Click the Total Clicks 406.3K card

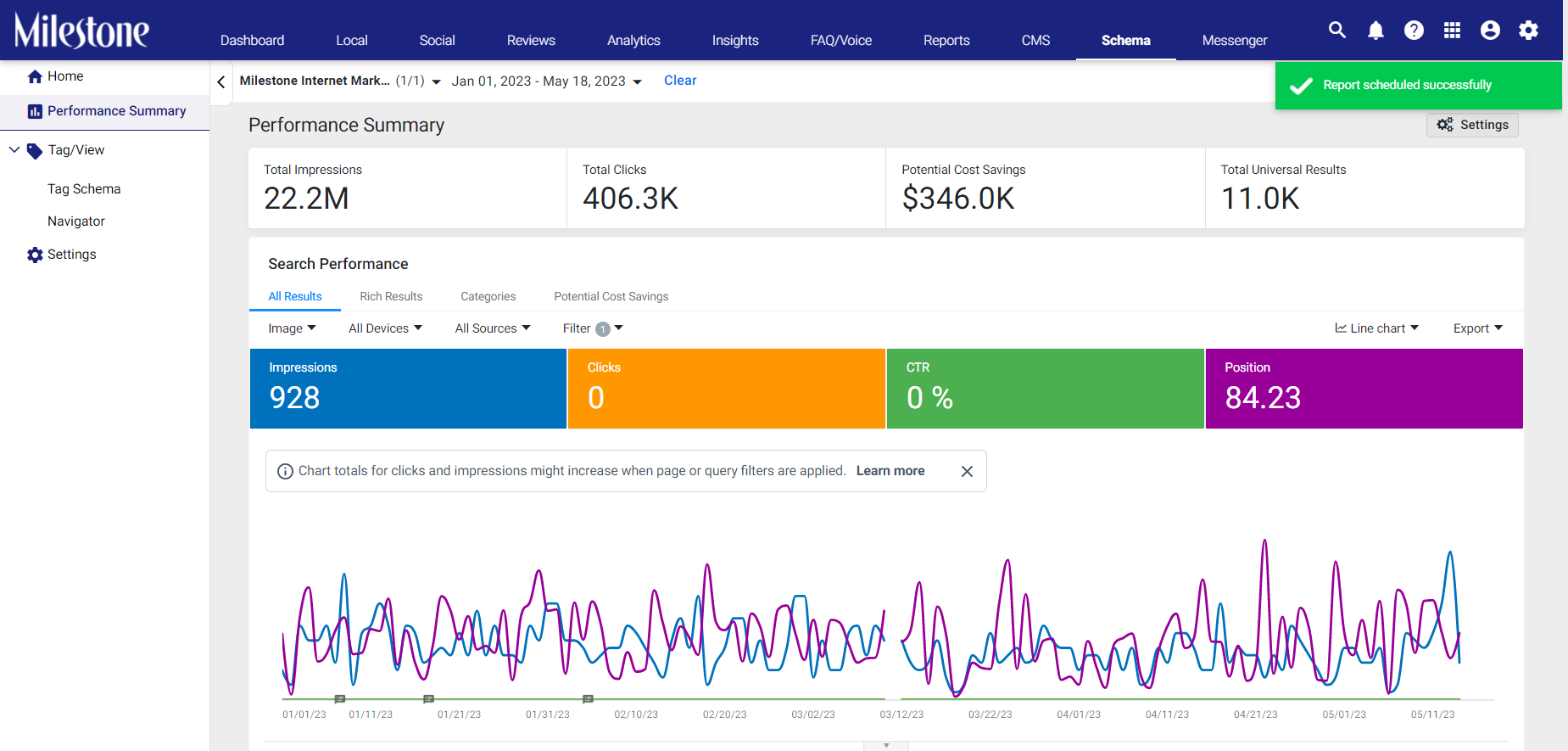coord(726,188)
